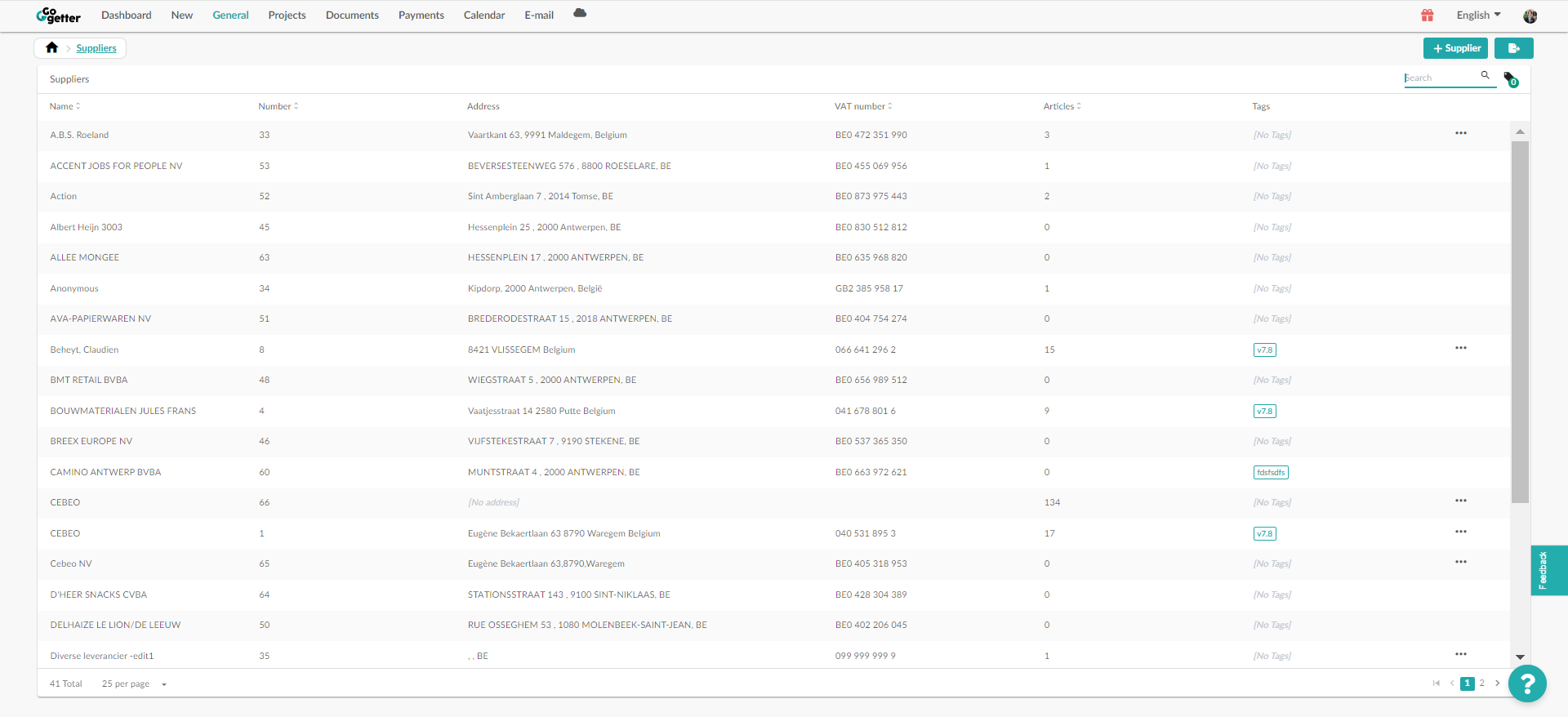Click articles count 134
Screen dimensions: 1568x717
coord(1052,502)
